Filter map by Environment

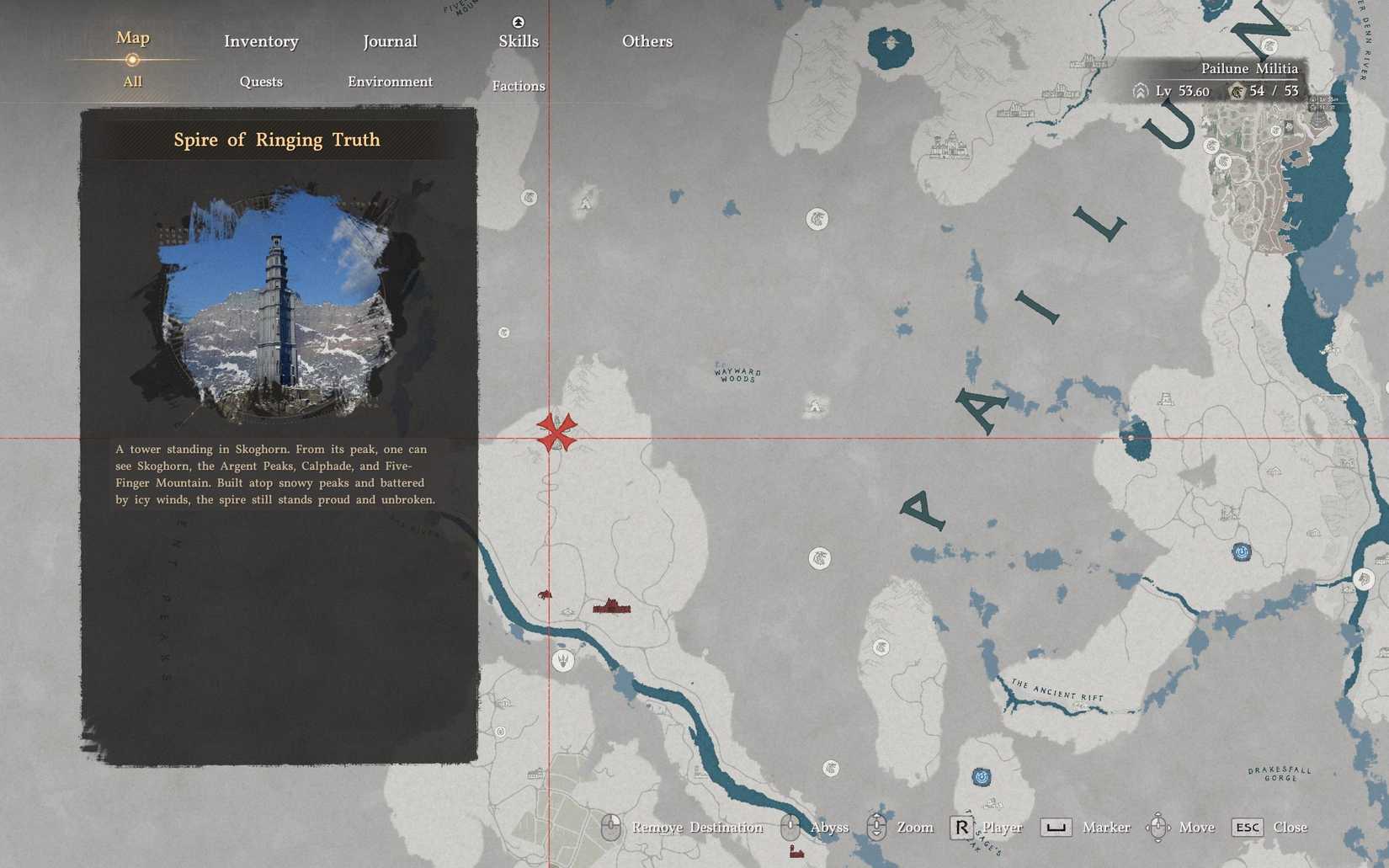point(390,82)
